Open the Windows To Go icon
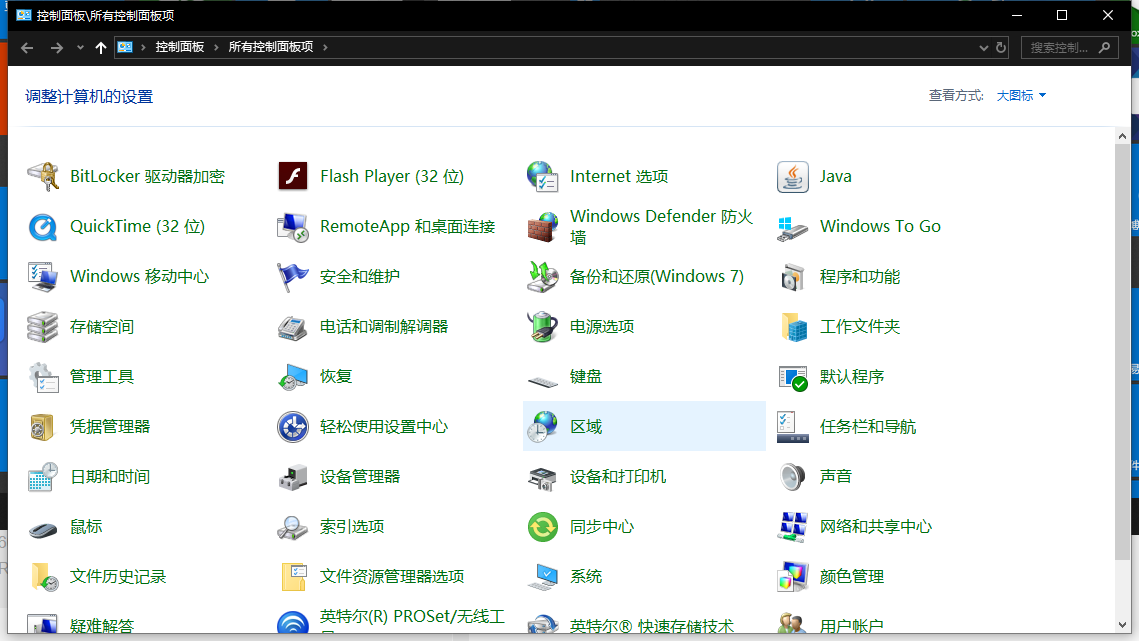1139x641 pixels. point(793,227)
